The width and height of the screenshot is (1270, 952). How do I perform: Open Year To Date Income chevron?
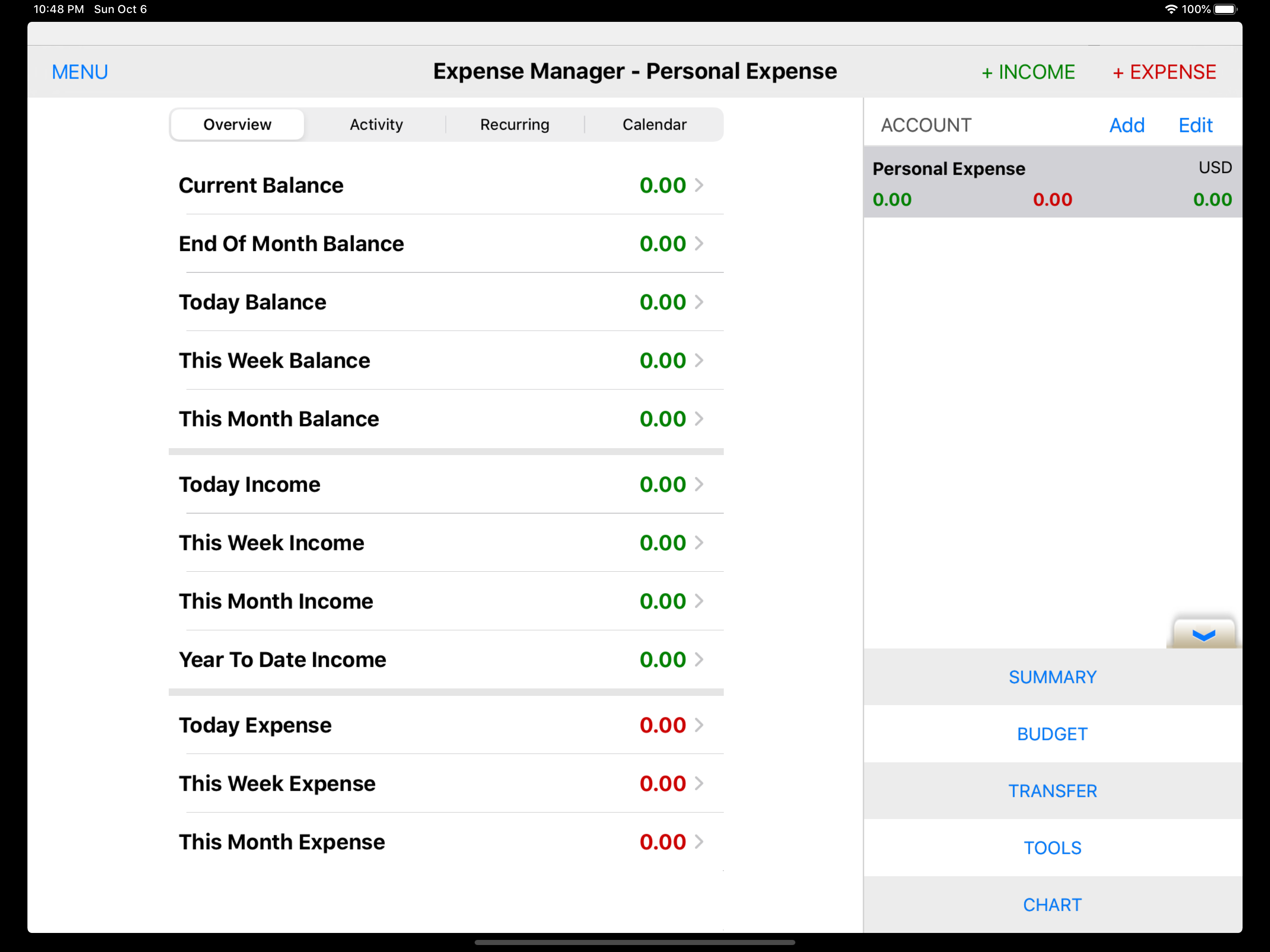[699, 659]
